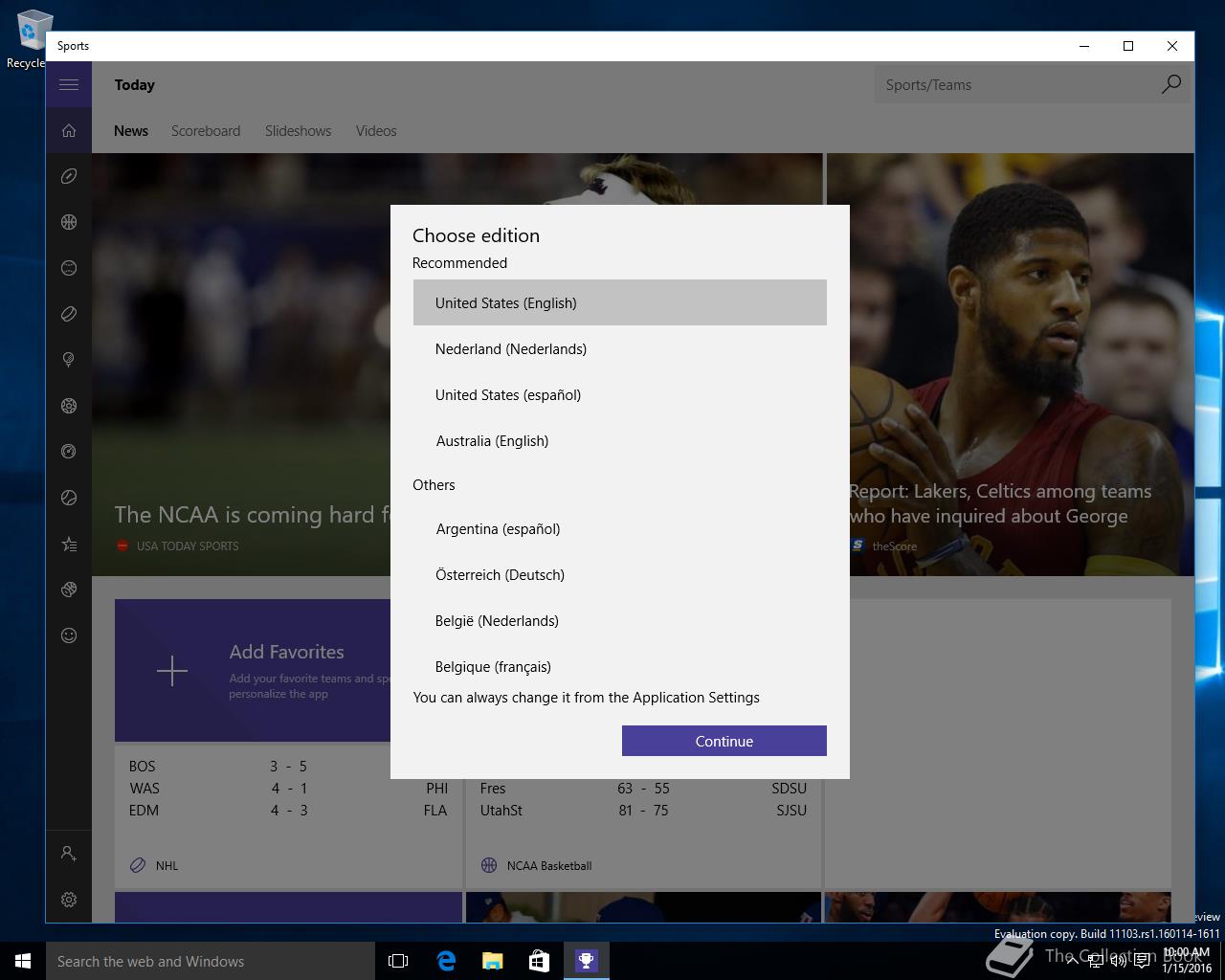1225x980 pixels.
Task: Choose België (Nederlands) edition
Action: coord(620,620)
